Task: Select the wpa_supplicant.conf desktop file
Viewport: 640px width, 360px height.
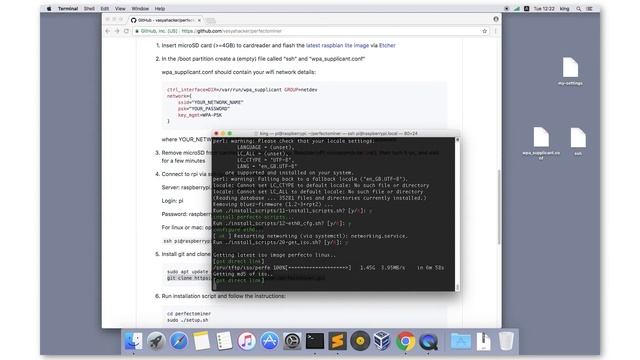Action: [x=541, y=142]
